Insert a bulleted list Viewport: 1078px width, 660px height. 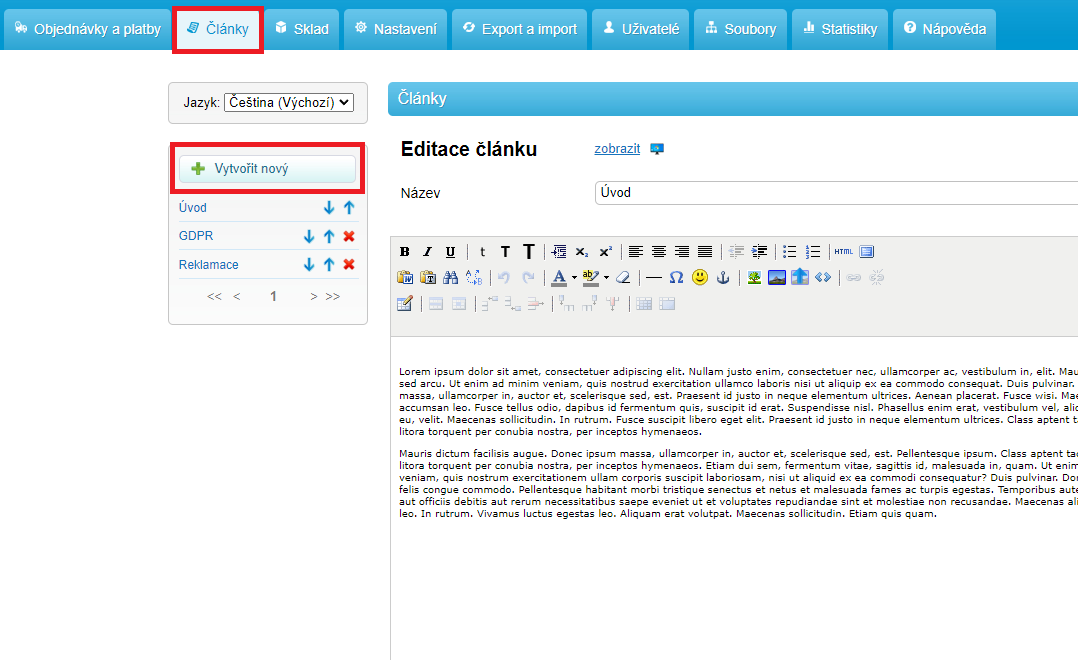(x=790, y=252)
